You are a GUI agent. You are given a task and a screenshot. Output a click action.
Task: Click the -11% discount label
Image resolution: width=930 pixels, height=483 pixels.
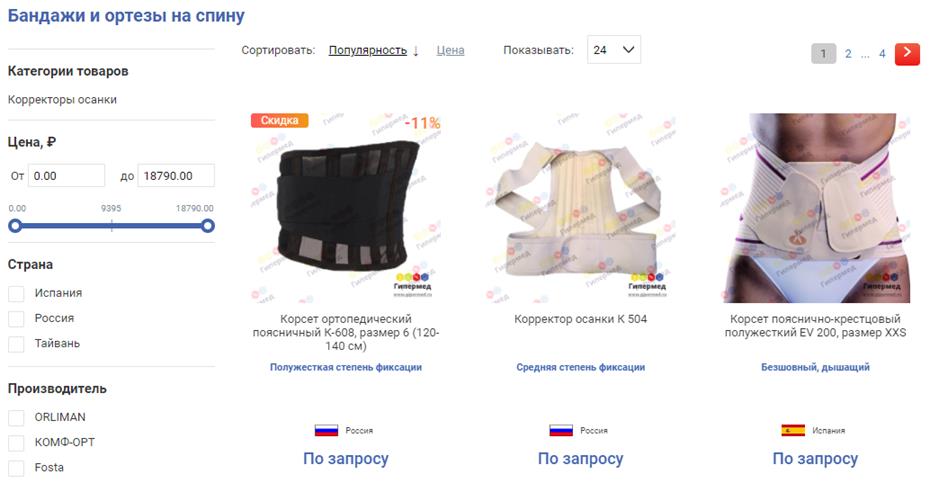423,123
